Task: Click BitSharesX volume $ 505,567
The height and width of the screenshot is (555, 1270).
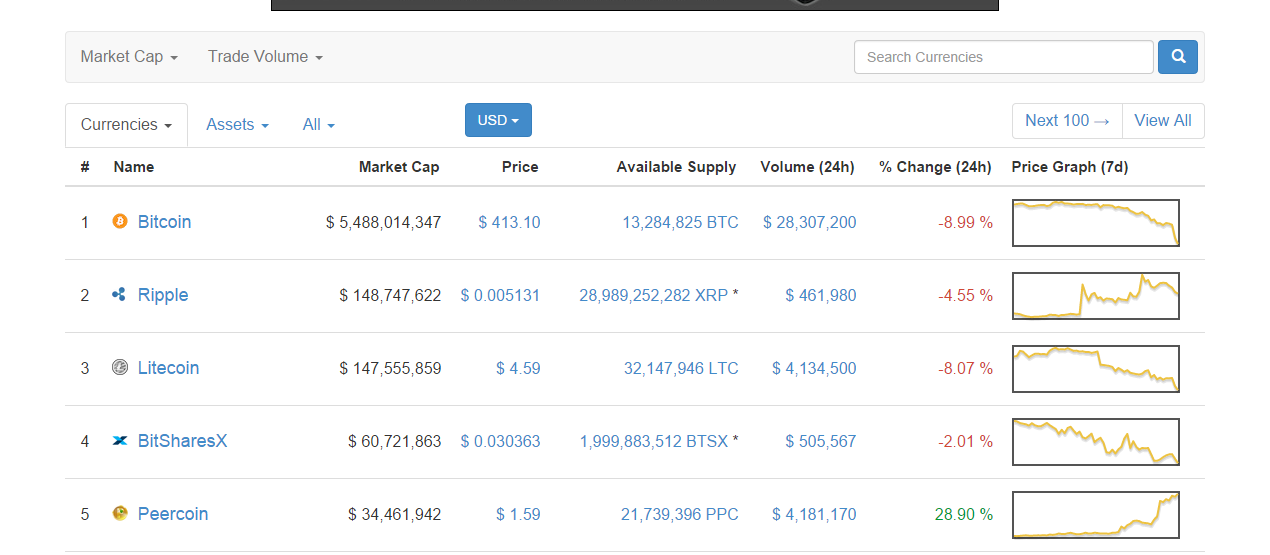Action: tap(821, 441)
